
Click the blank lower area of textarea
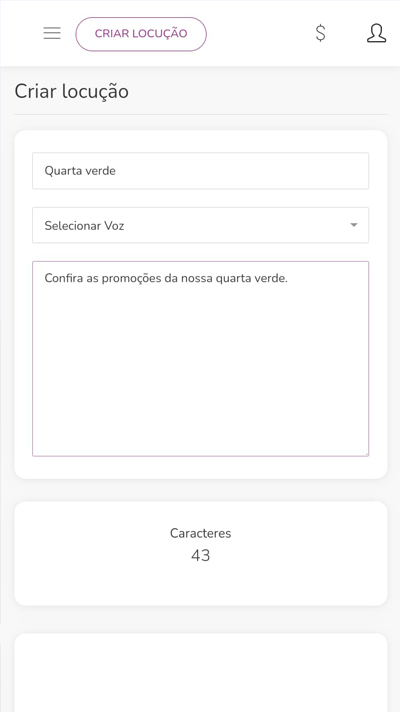point(200,386)
